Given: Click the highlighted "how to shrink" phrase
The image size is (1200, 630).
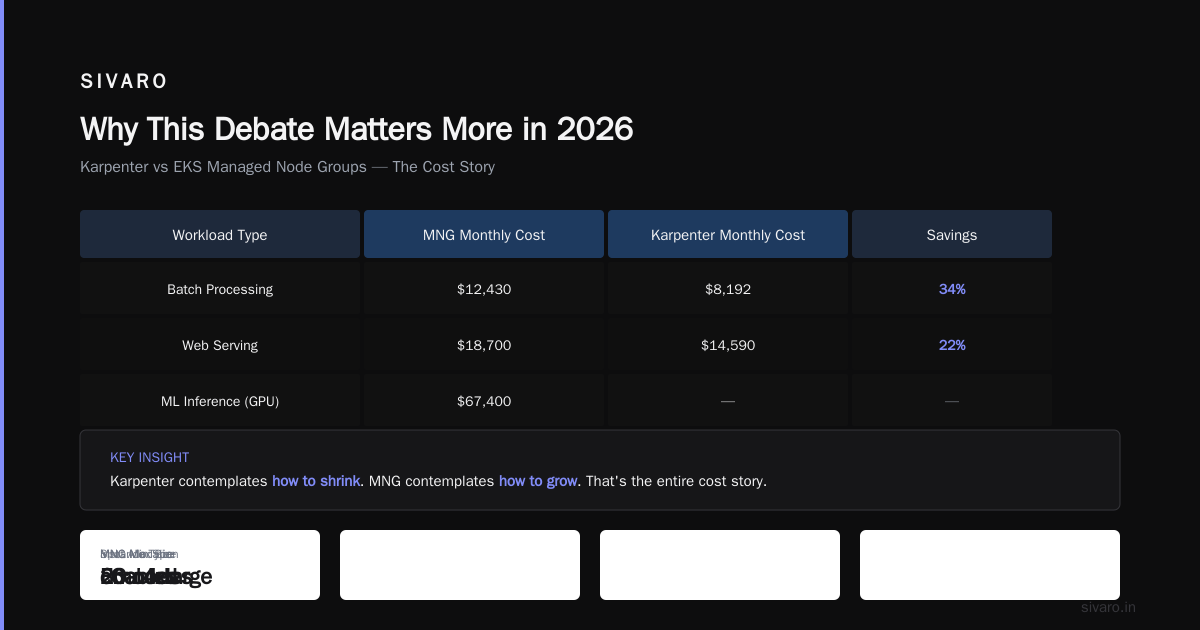Looking at the screenshot, I should coord(316,481).
